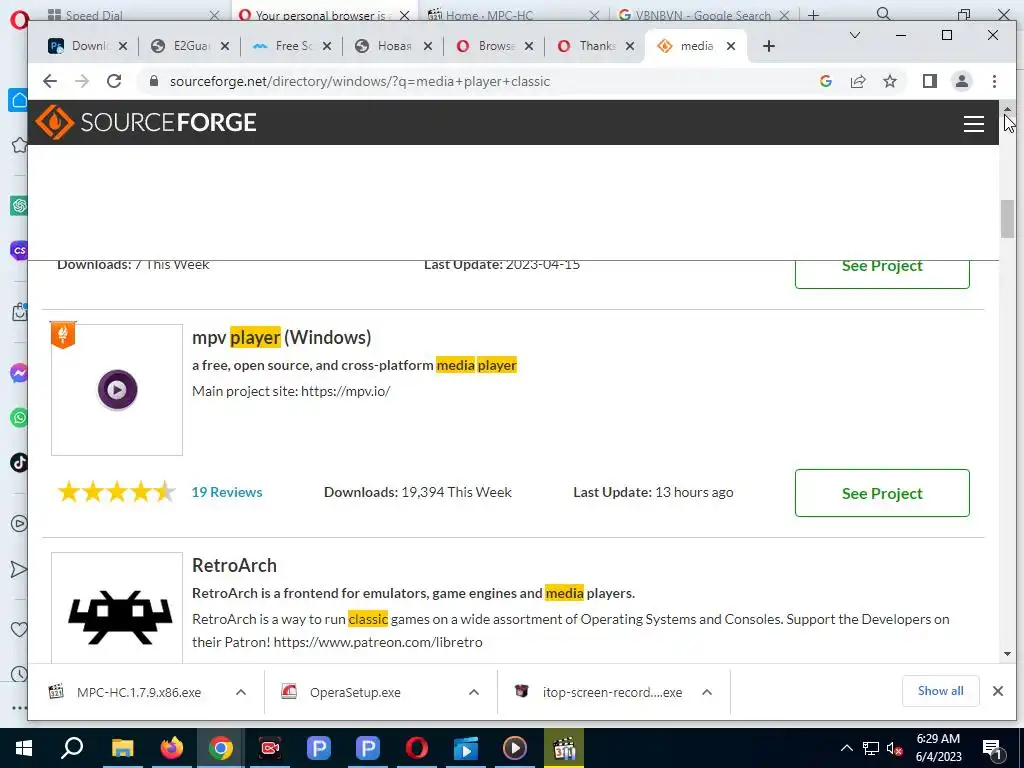The height and width of the screenshot is (768, 1024).
Task: Open the SourceForge hamburger menu
Action: [974, 123]
